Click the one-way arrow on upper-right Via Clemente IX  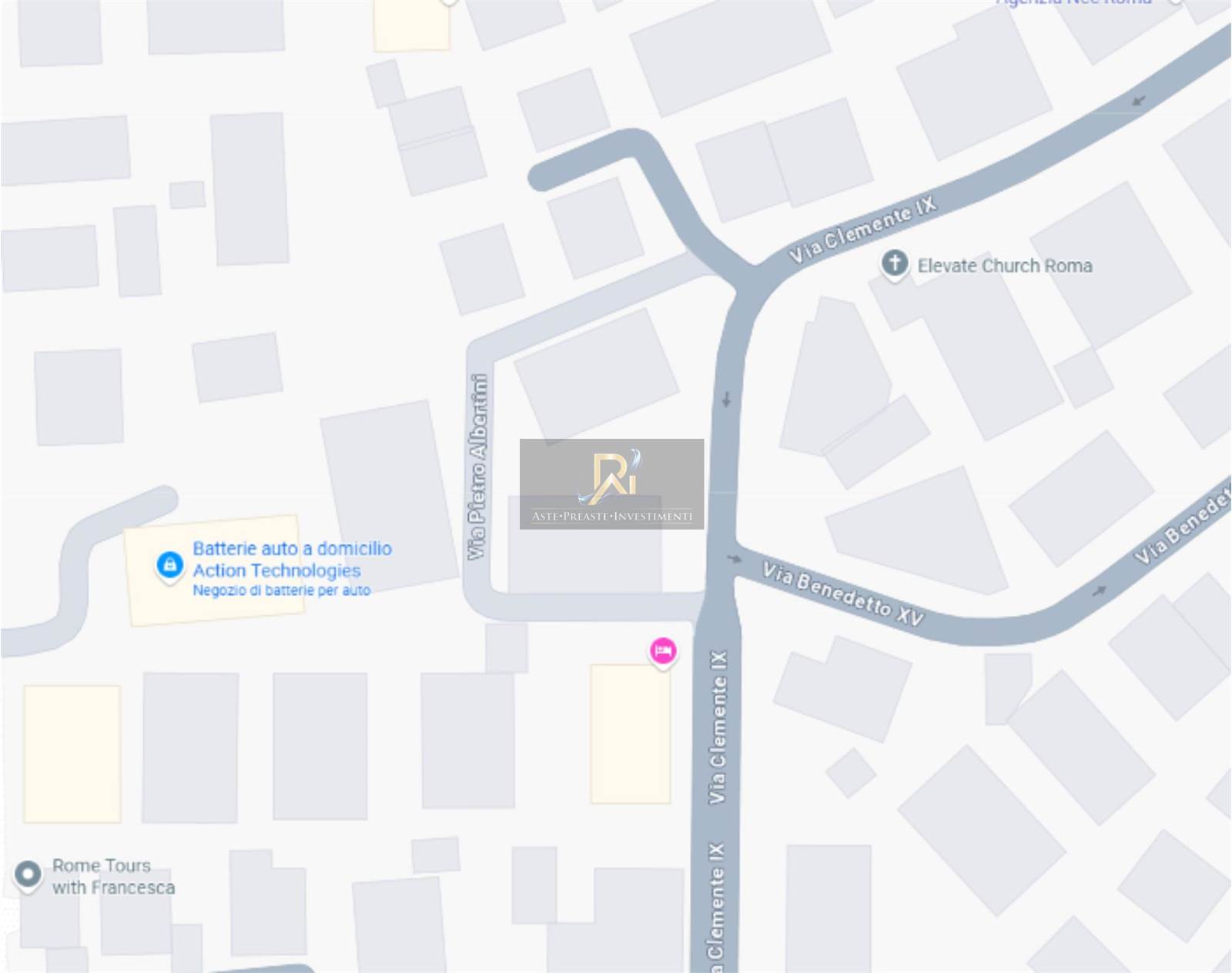[x=1139, y=100]
